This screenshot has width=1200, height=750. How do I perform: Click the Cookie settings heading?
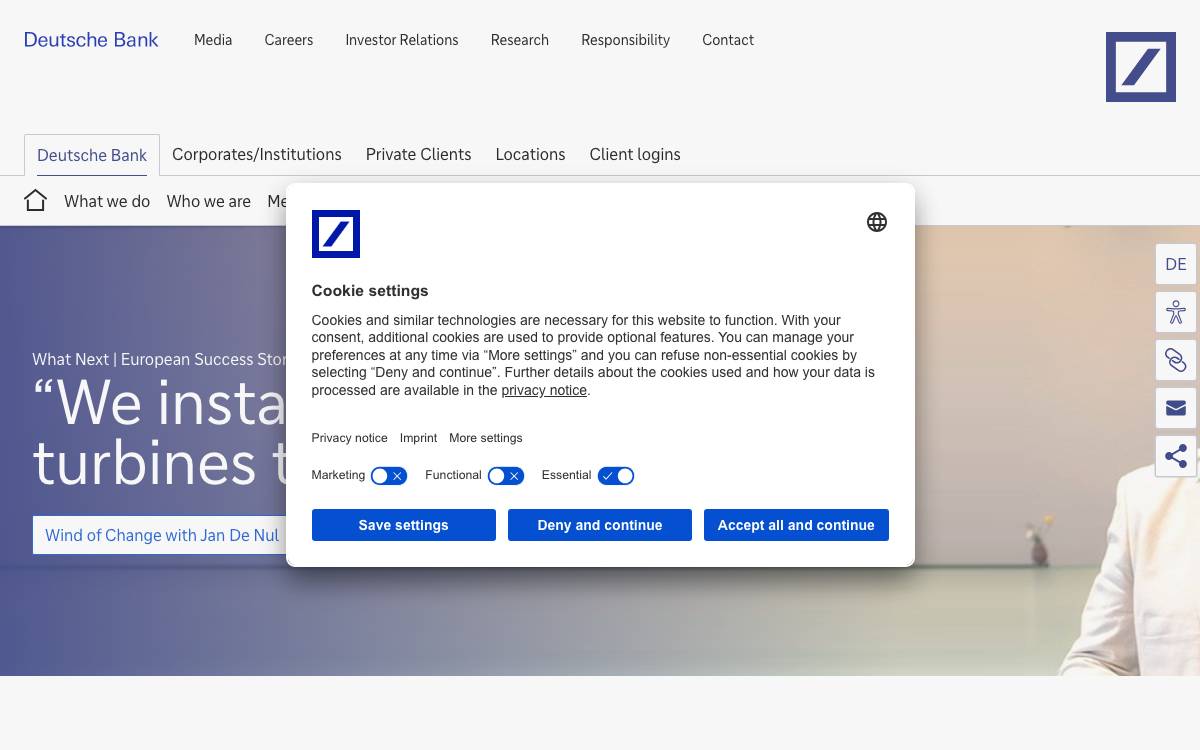tap(370, 291)
